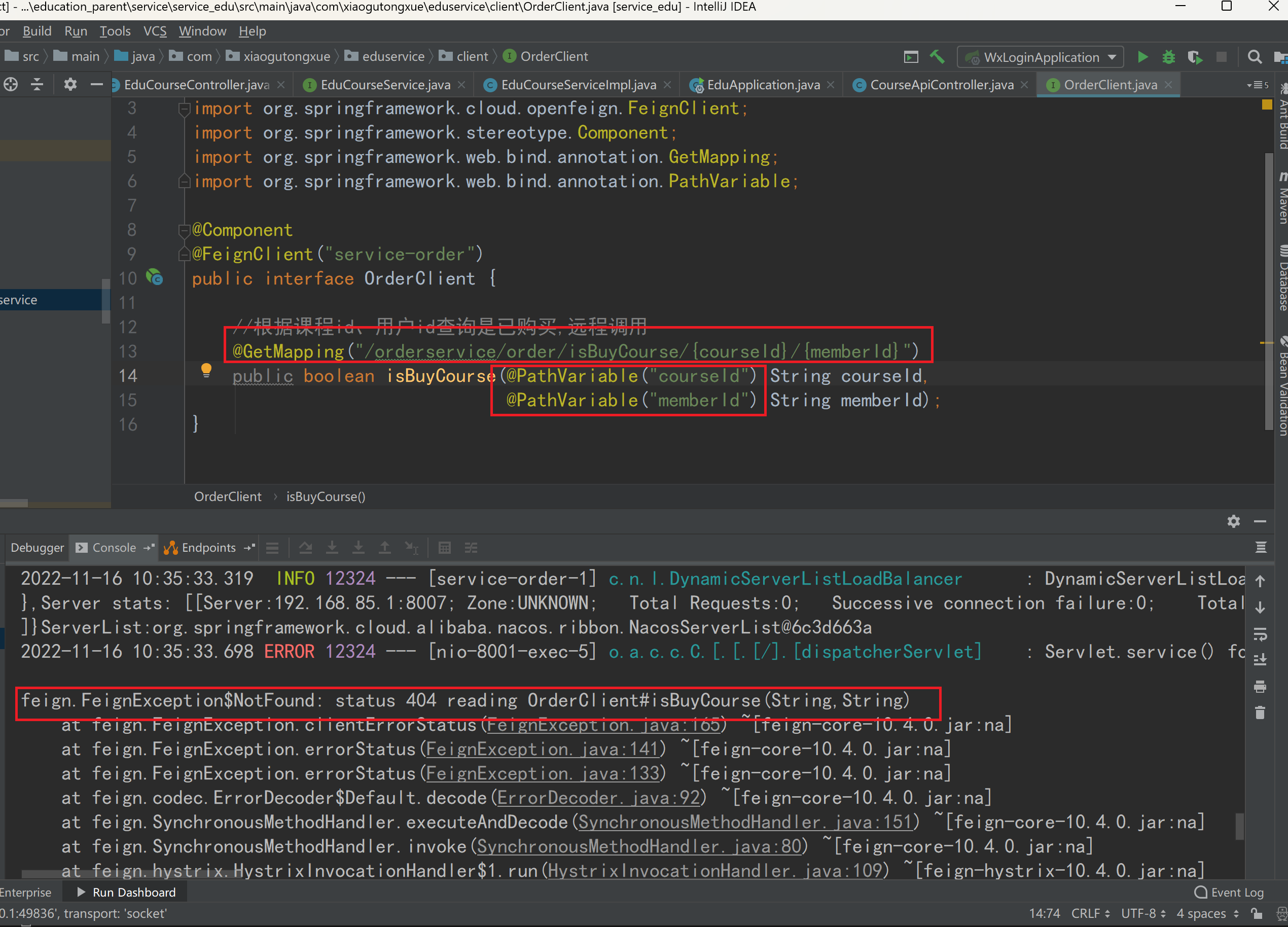Open HystrixInvocationHandler.java:109 link
Viewport: 1288px width, 927px height.
(715, 871)
